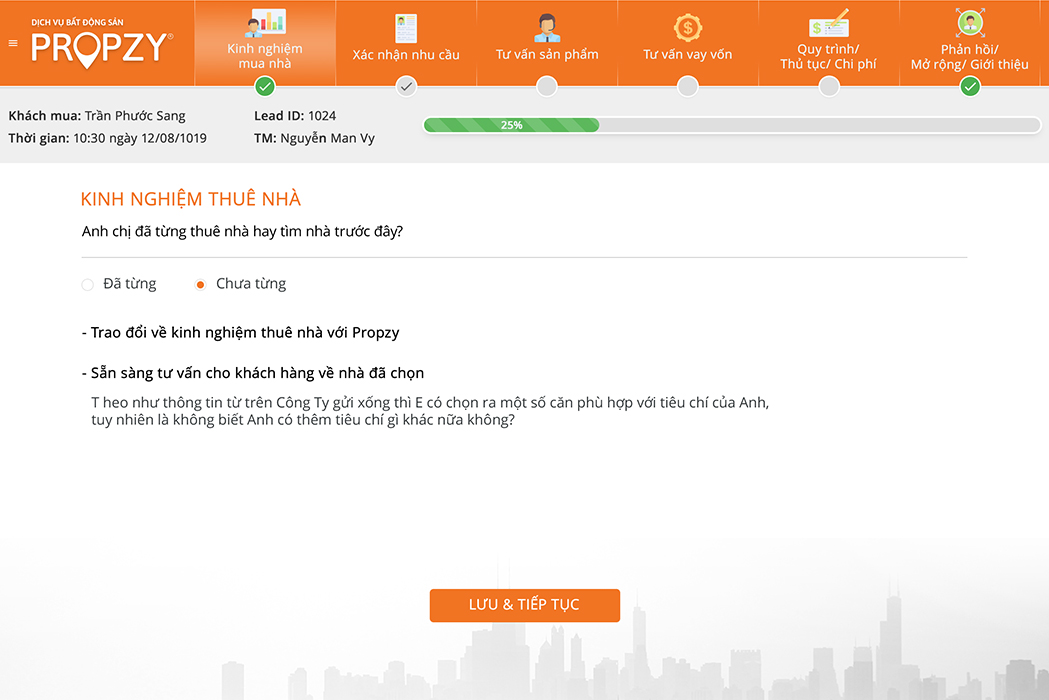
Task: Click green checkmark under Phản hồi step
Action: click(x=969, y=87)
